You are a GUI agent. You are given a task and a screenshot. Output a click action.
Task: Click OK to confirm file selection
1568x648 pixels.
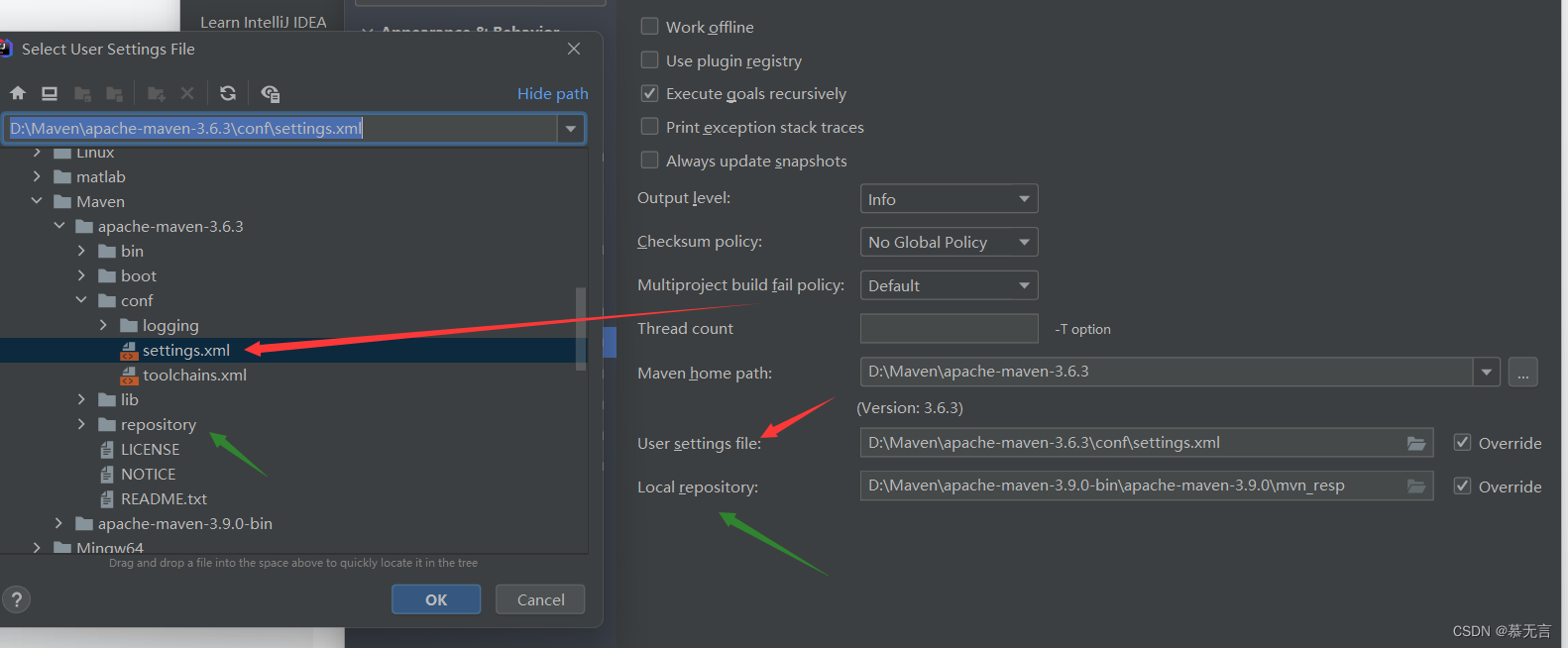(x=436, y=599)
